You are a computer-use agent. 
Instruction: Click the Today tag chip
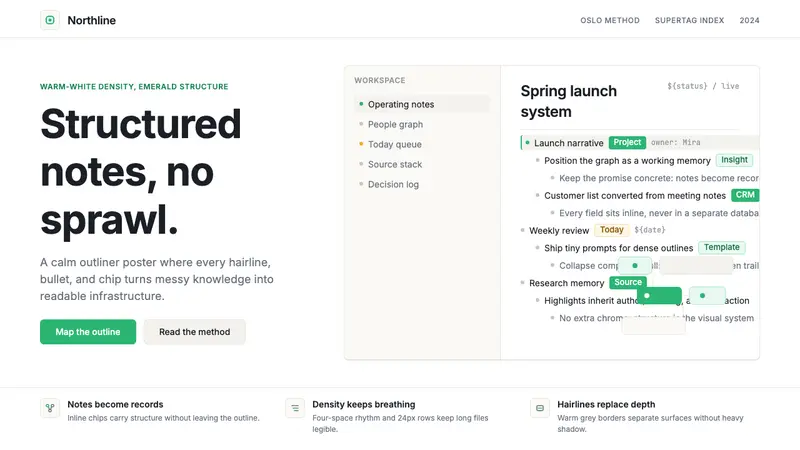tap(612, 230)
